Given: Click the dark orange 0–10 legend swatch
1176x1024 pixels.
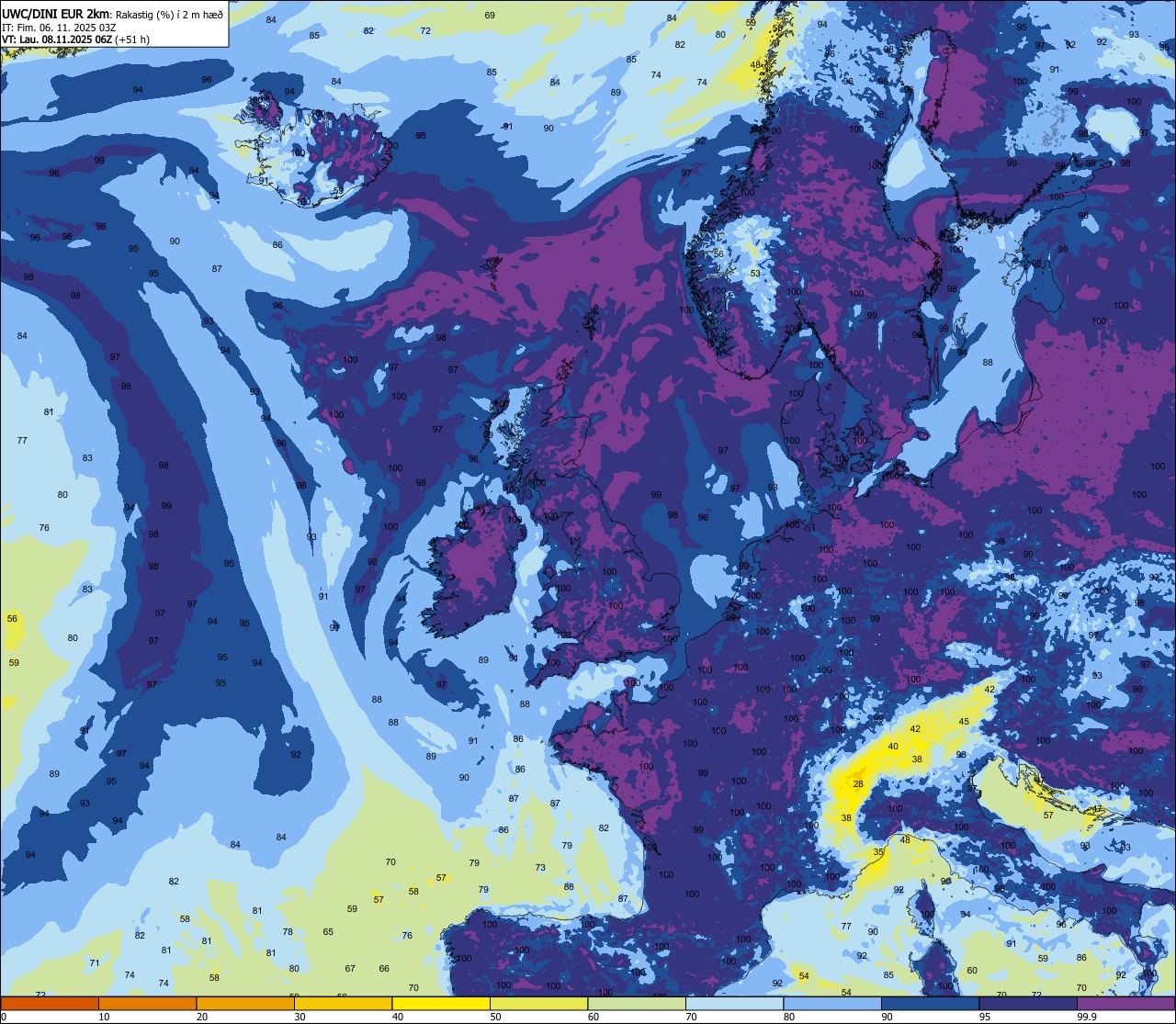Looking at the screenshot, I should [x=50, y=1003].
